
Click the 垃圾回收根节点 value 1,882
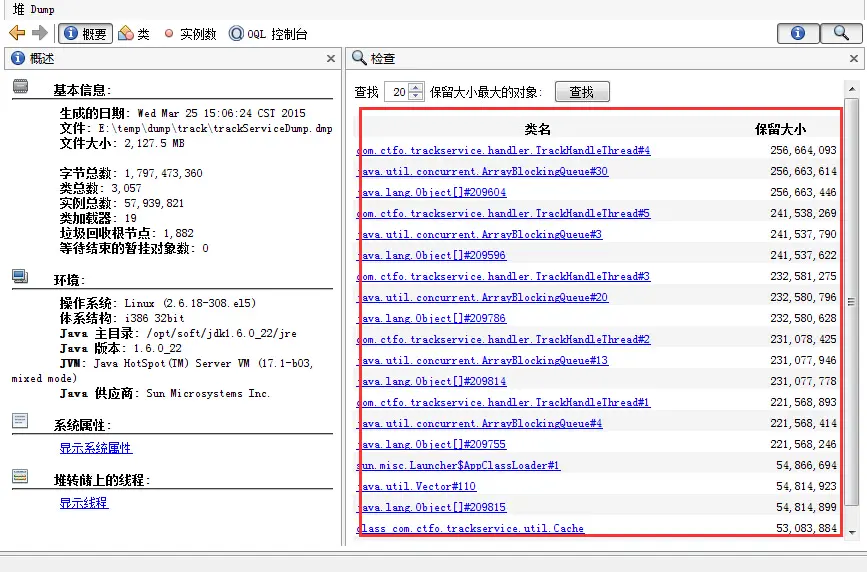[x=179, y=233]
